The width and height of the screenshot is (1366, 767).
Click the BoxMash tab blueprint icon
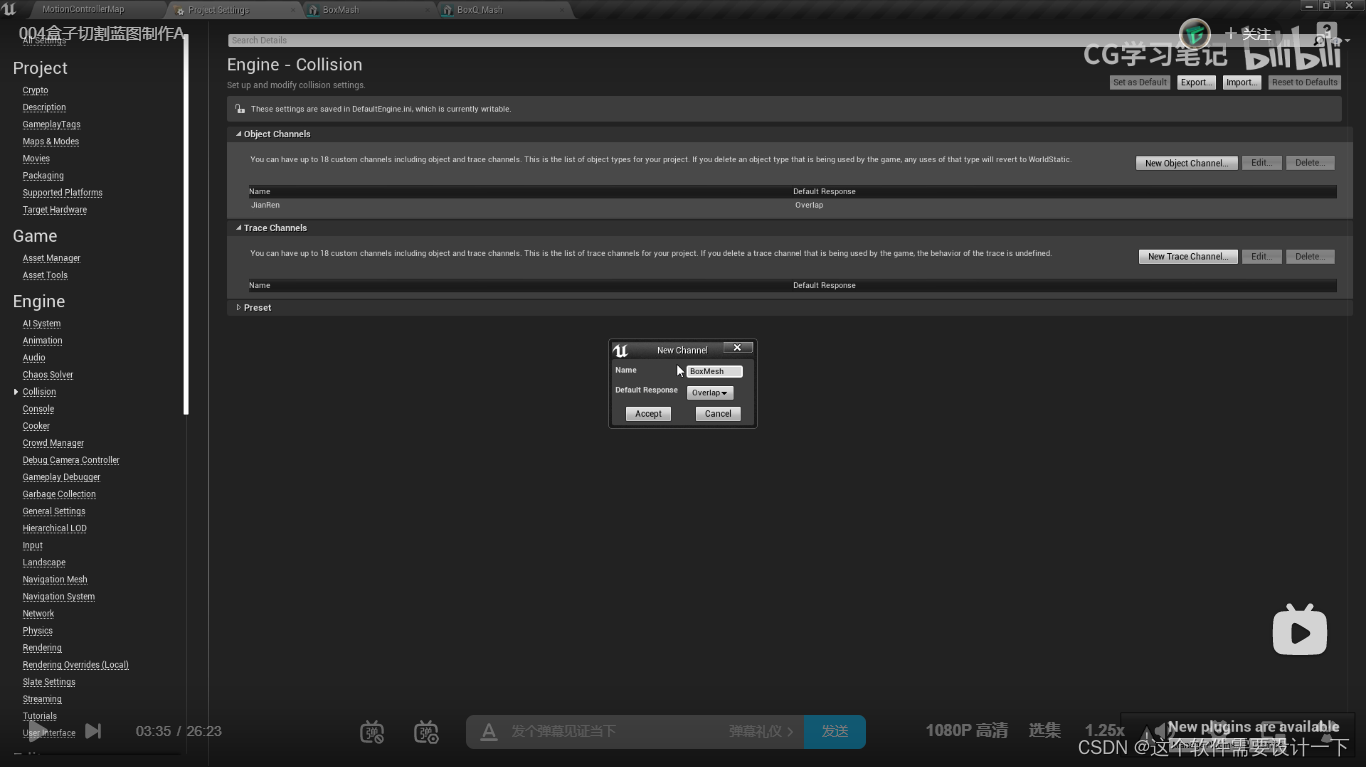[315, 10]
